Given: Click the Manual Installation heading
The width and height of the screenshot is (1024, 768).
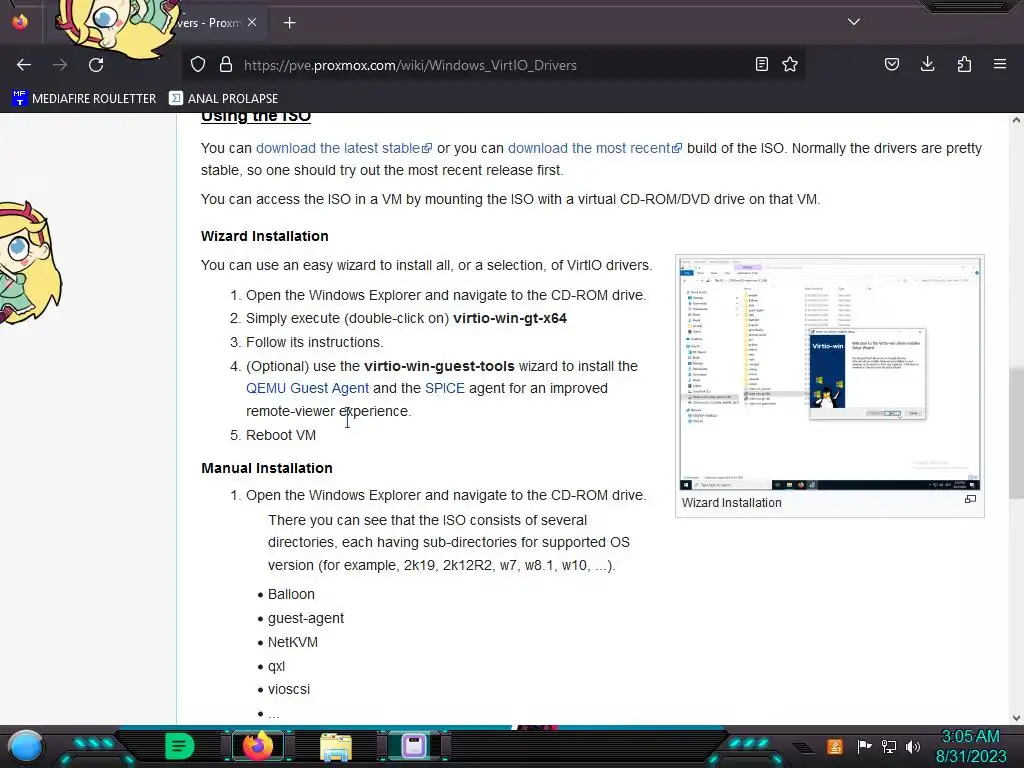Looking at the screenshot, I should 266,468.
